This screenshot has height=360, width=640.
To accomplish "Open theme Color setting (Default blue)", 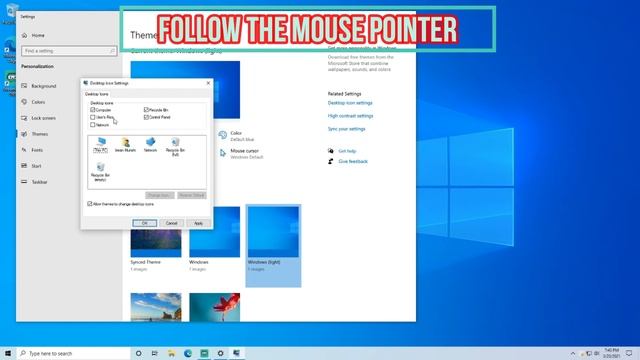I will [236, 136].
